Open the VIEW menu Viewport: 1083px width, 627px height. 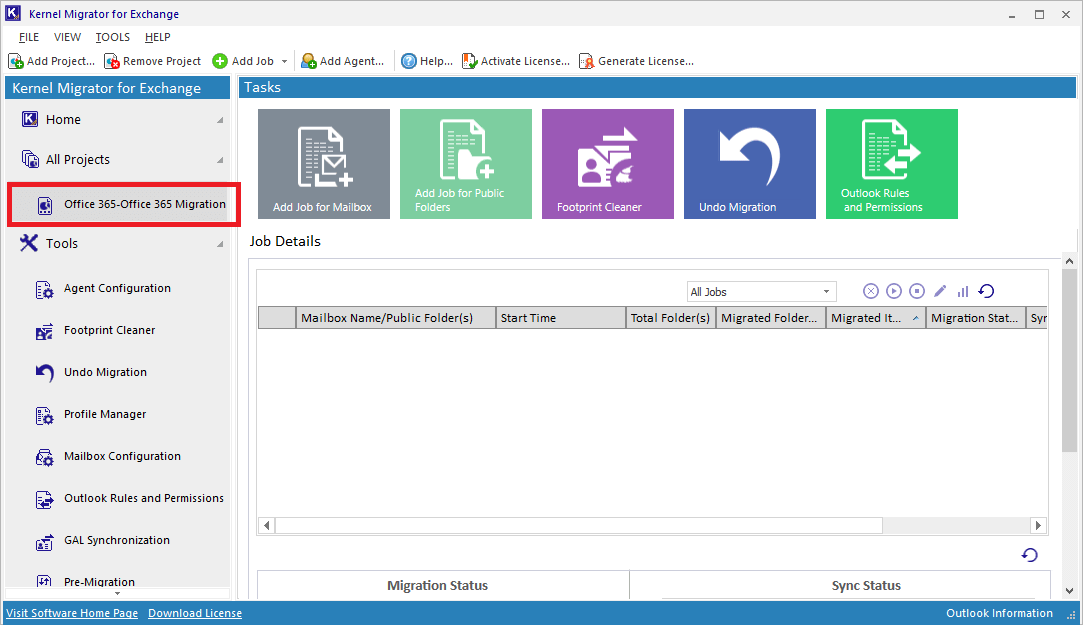(67, 37)
